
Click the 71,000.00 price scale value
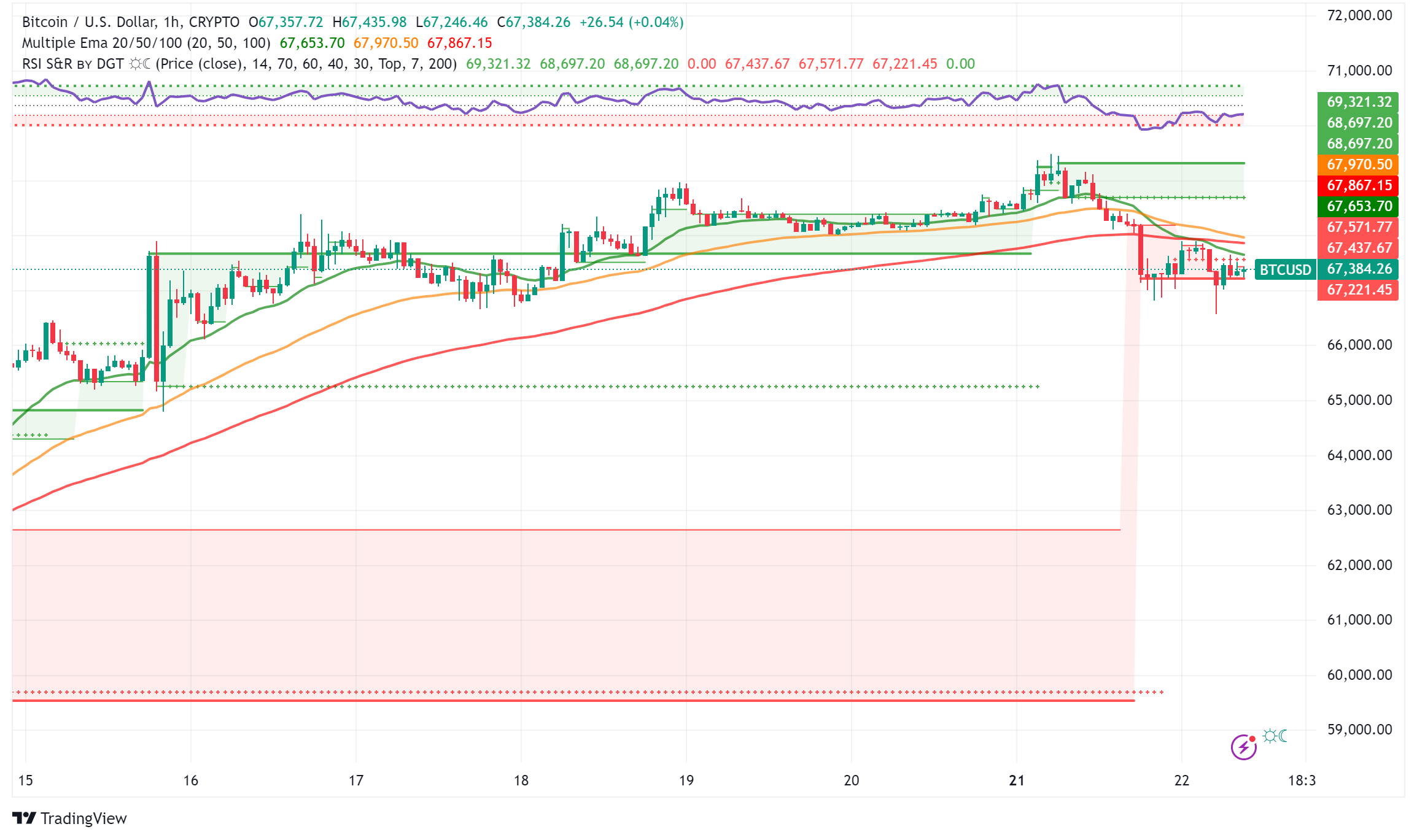1359,71
